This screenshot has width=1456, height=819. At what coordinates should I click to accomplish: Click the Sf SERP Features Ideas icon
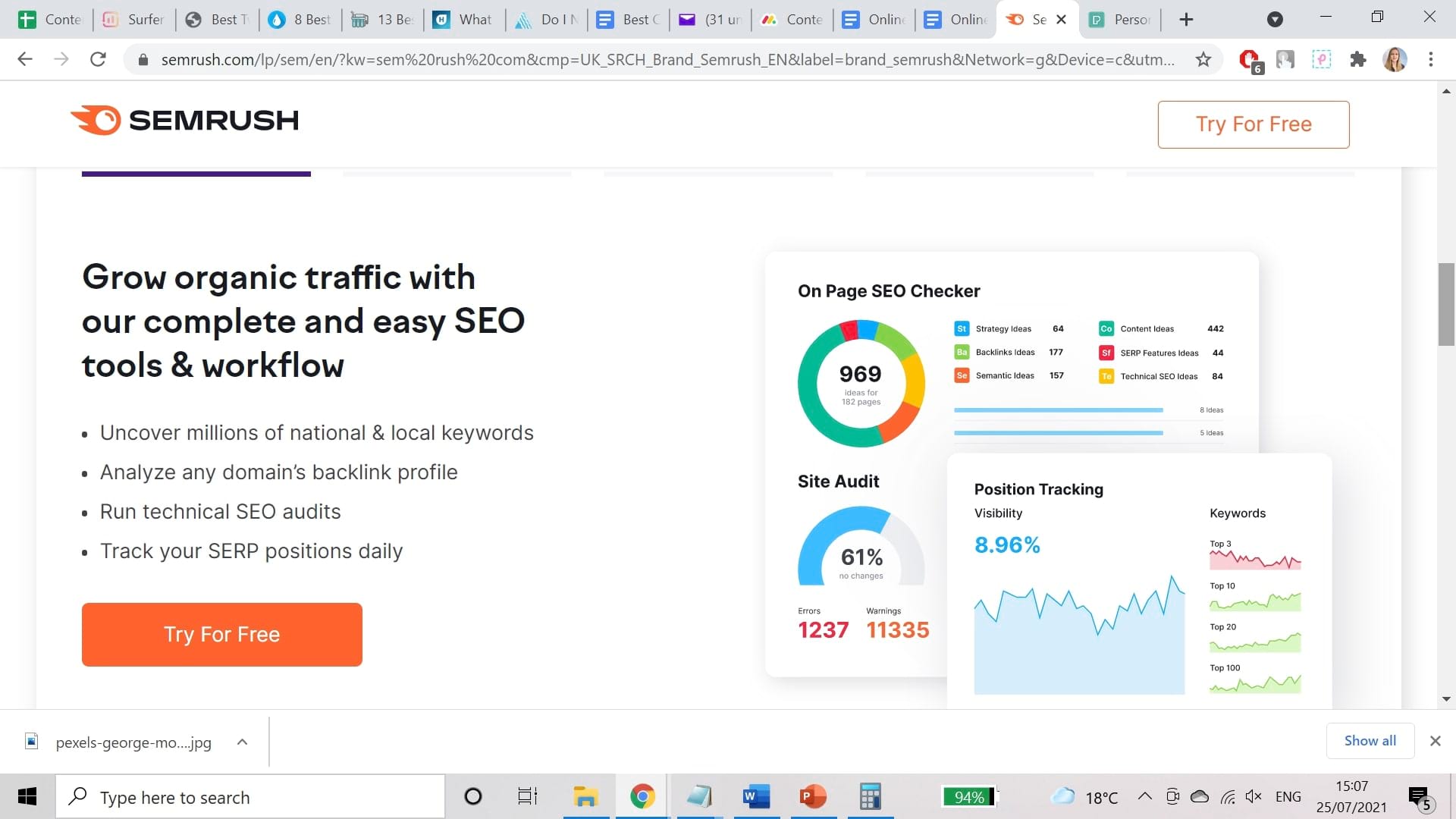pos(1106,353)
